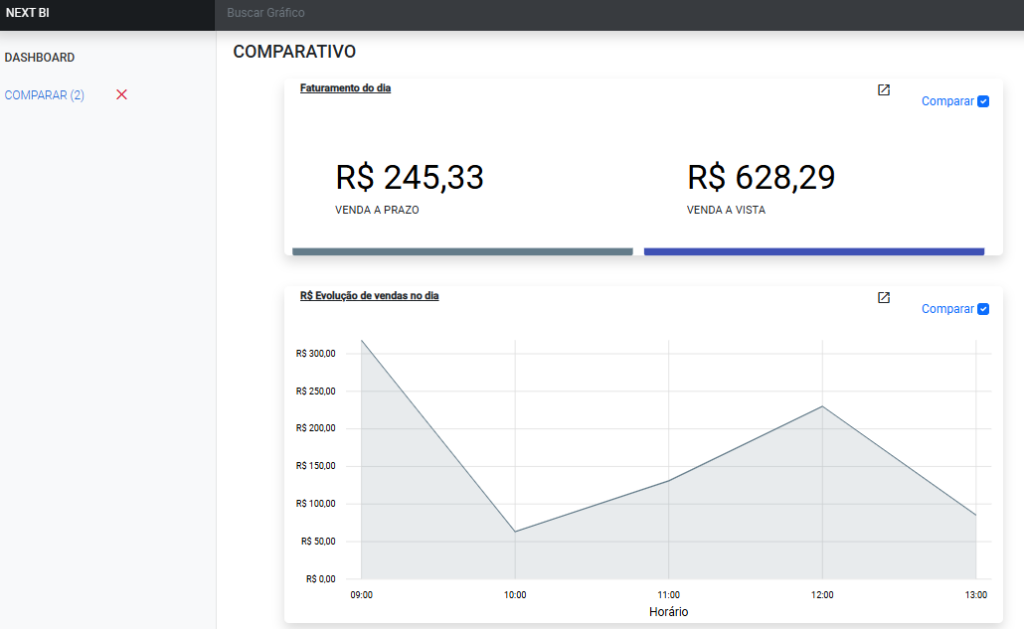This screenshot has height=629, width=1024.
Task: Click the chart data point at 10:00 low
Action: coord(515,532)
